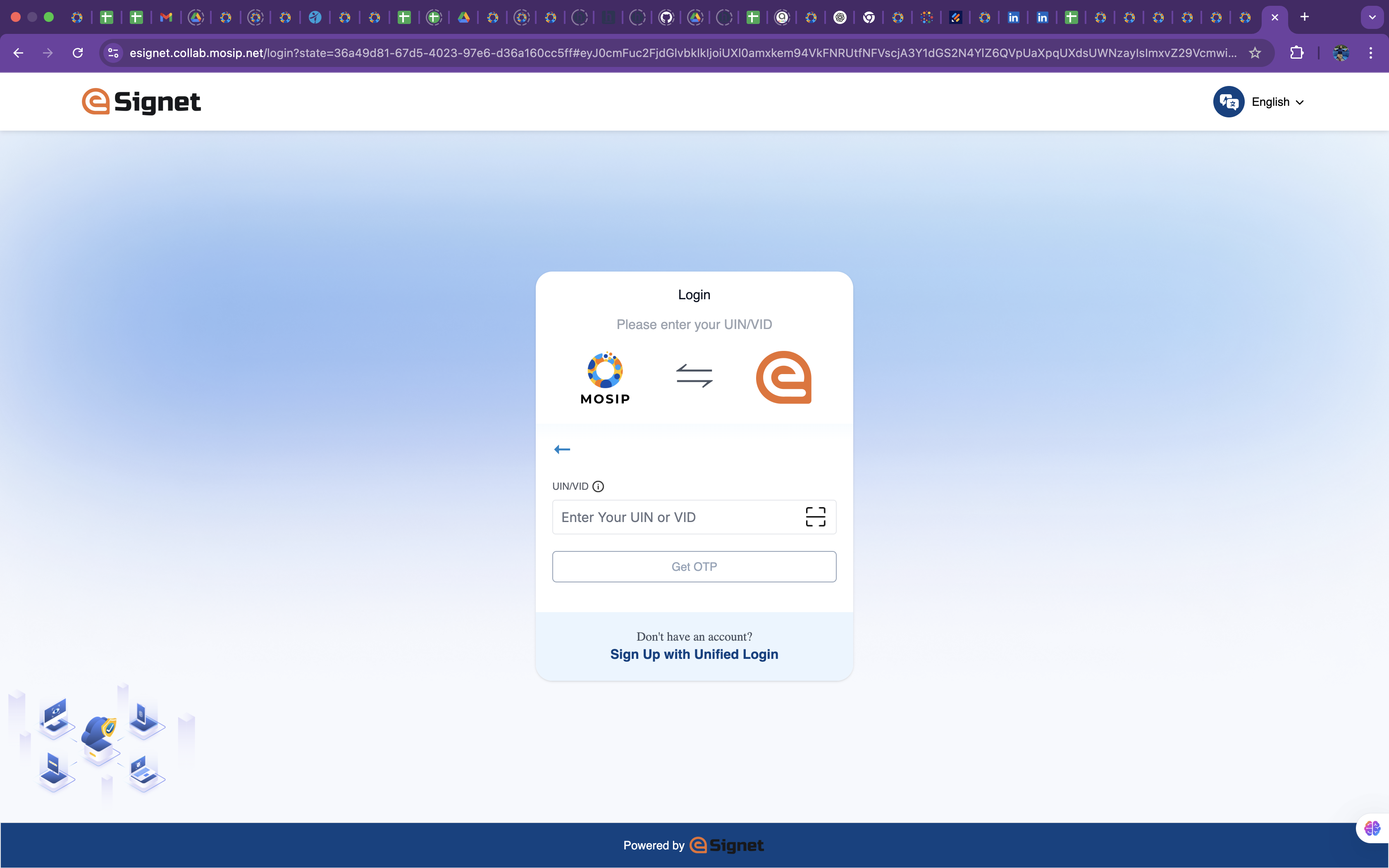This screenshot has width=1389, height=868.
Task: Click the Get OTP button
Action: [694, 567]
